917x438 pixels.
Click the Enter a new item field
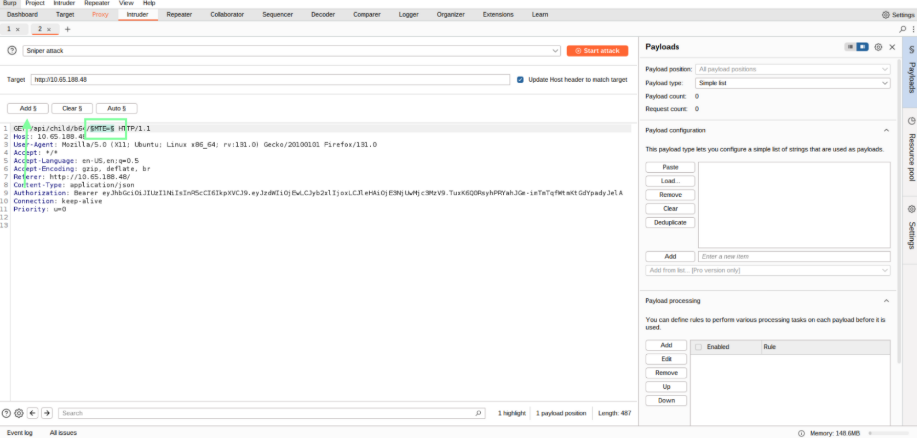792,256
